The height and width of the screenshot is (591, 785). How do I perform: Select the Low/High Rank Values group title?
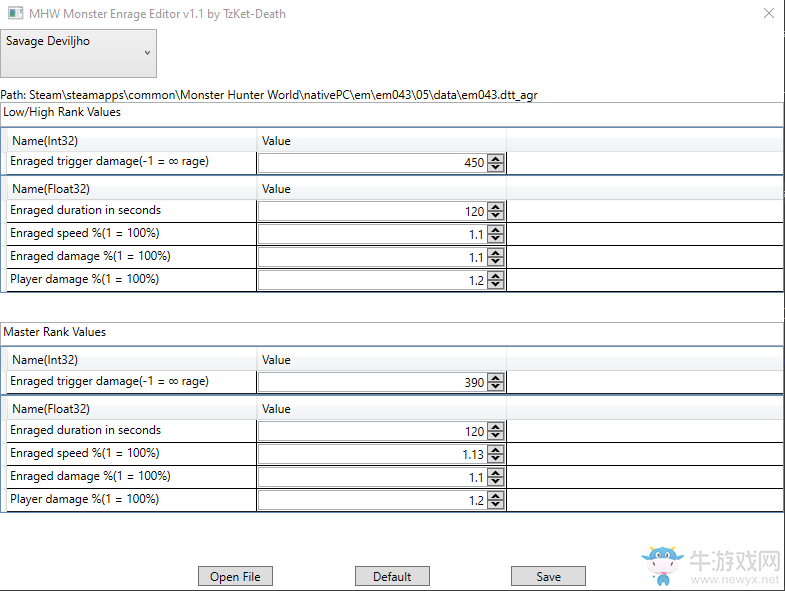click(x=62, y=112)
